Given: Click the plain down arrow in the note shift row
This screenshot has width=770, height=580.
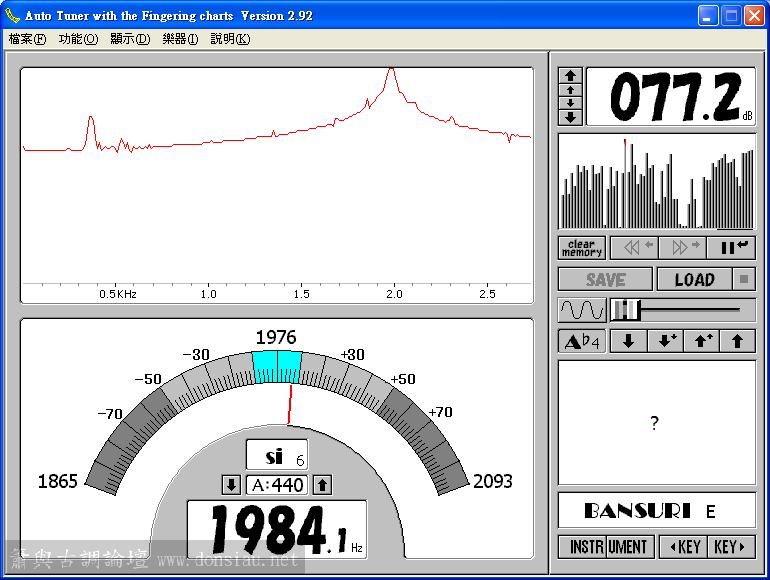Looking at the screenshot, I should coord(628,341).
